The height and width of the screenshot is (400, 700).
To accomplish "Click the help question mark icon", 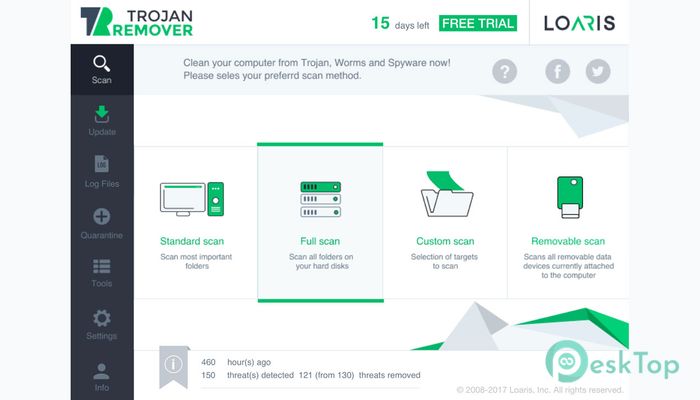I will 504,71.
